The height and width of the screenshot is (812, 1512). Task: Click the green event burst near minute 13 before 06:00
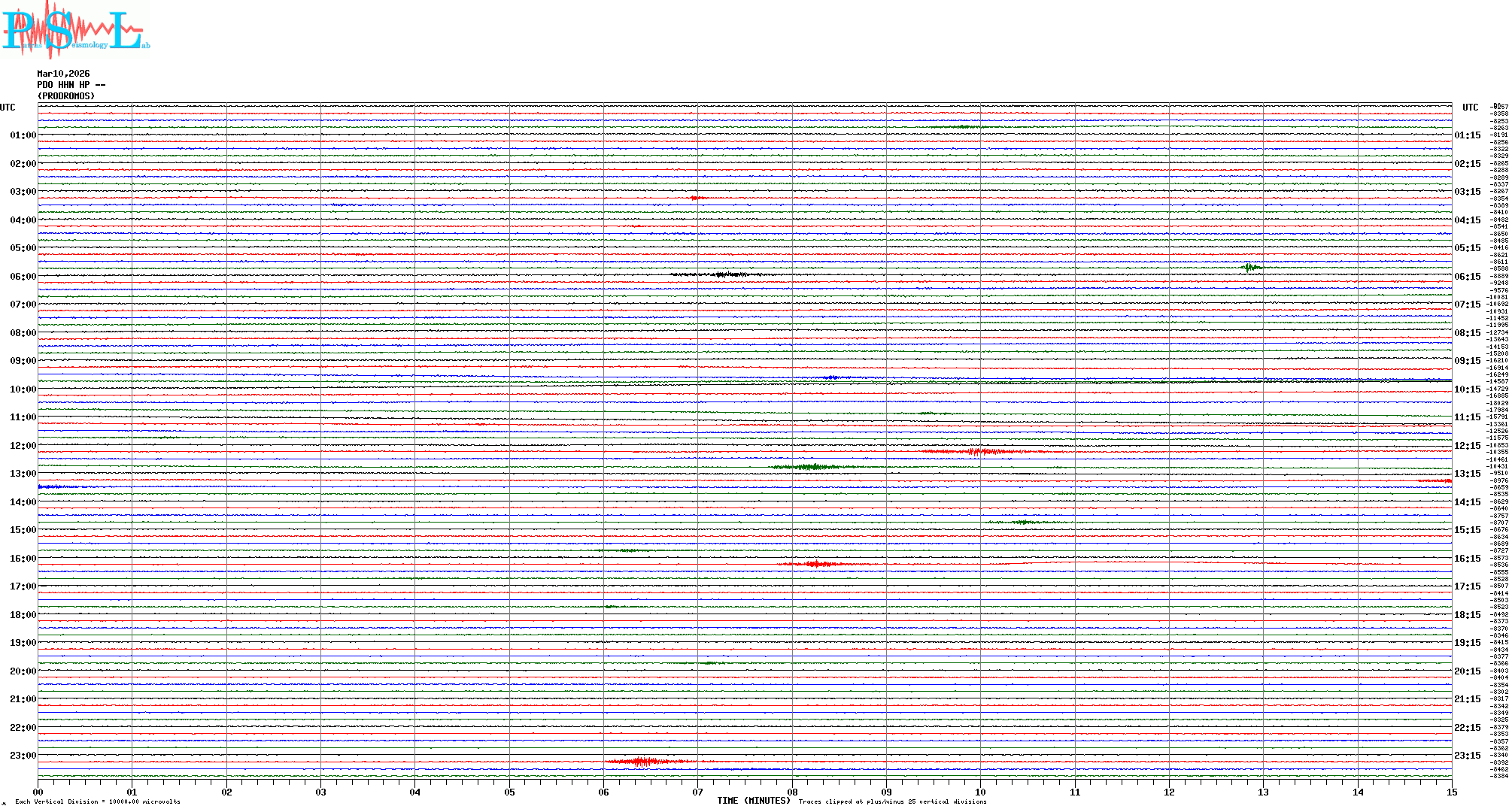[1249, 267]
